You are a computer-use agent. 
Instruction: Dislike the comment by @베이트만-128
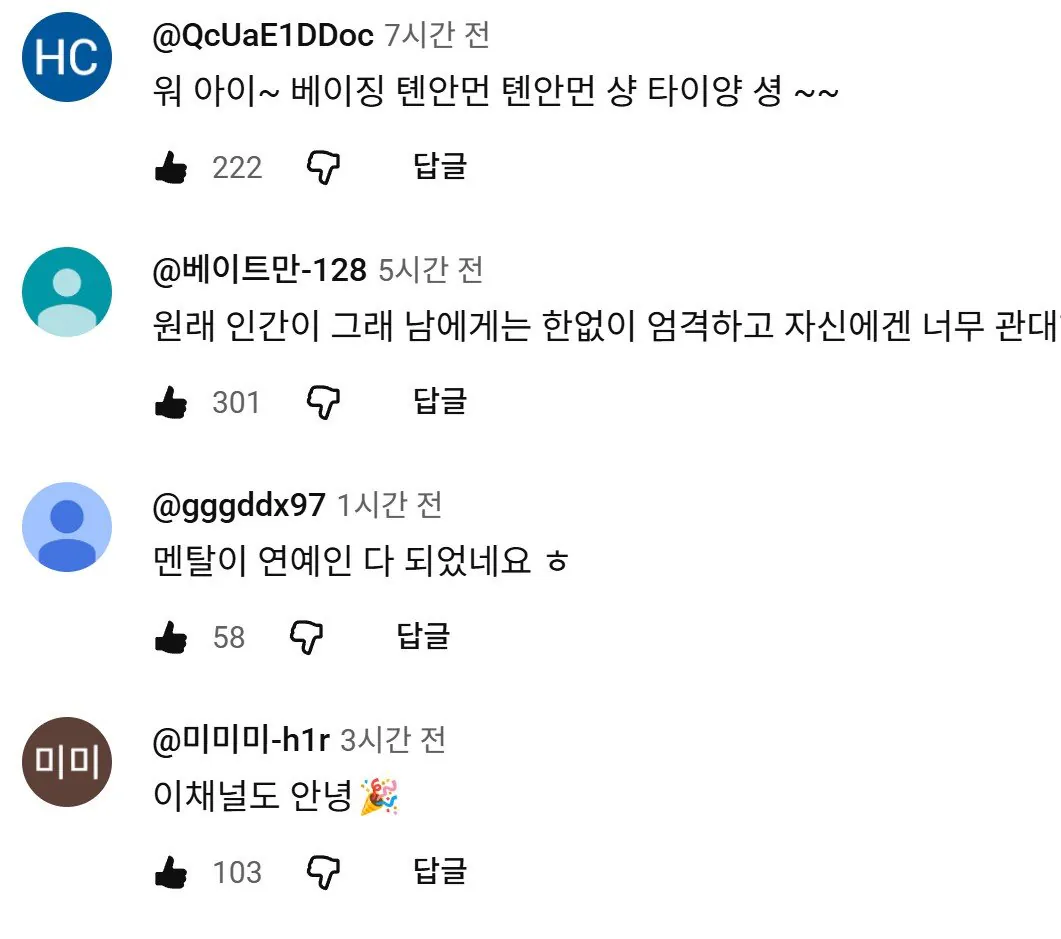(x=323, y=403)
